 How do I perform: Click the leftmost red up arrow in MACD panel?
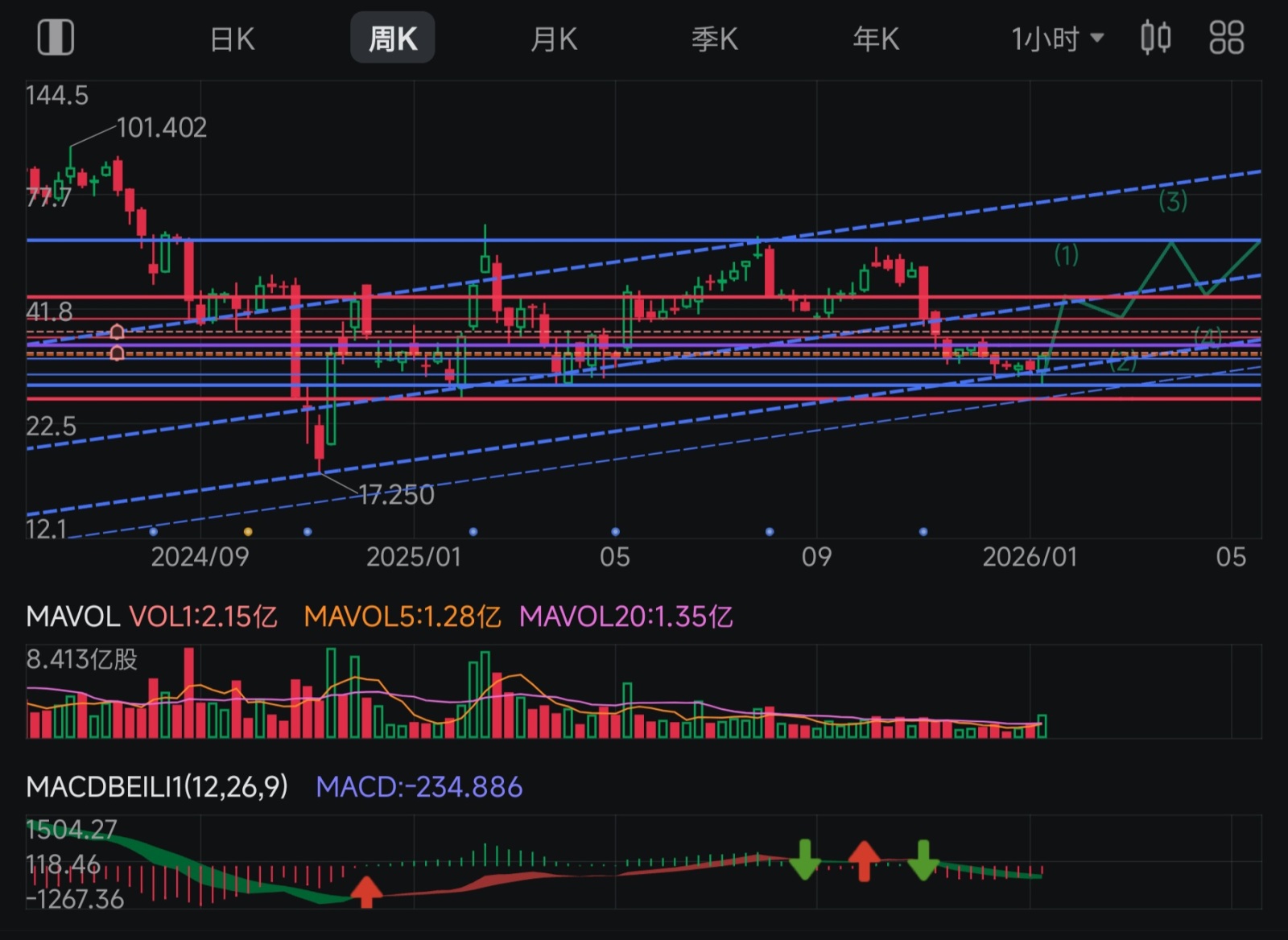click(366, 892)
